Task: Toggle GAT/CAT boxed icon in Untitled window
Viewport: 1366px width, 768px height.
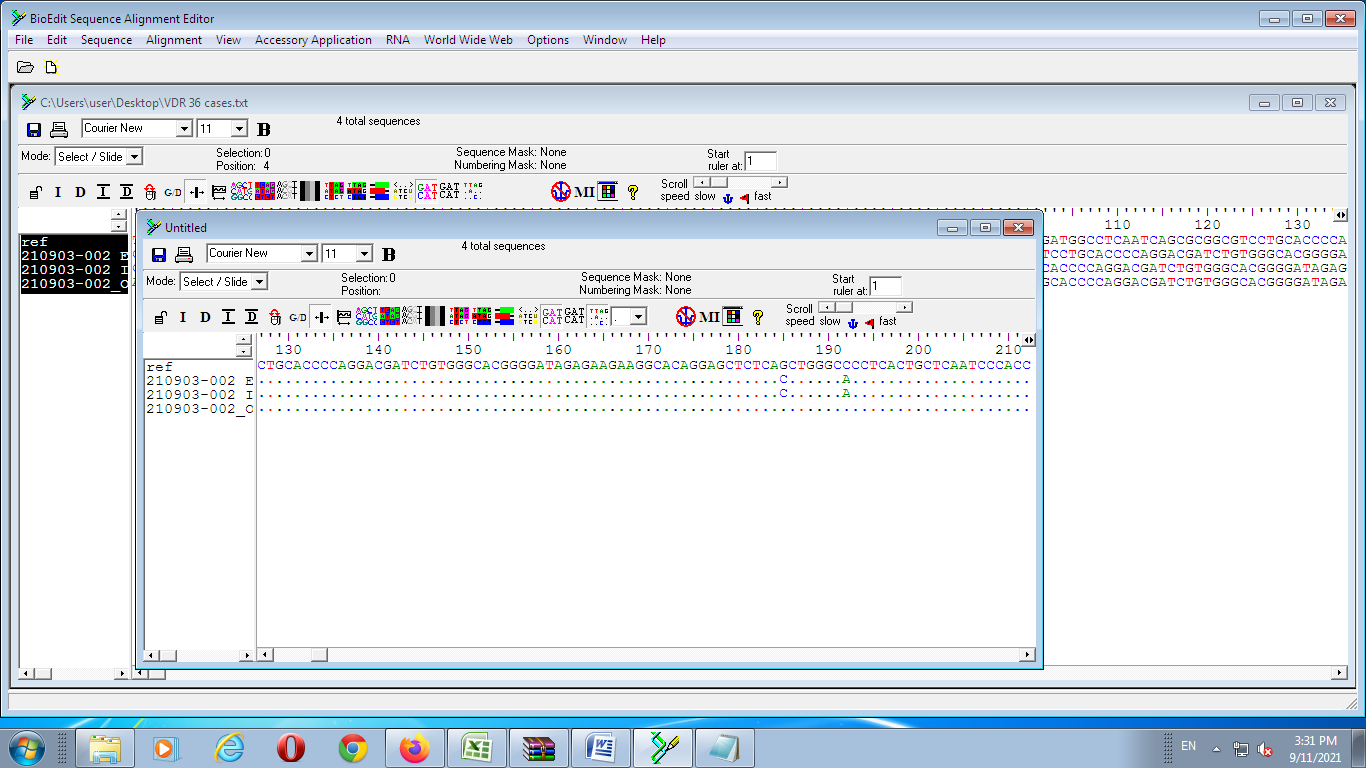Action: 551,317
